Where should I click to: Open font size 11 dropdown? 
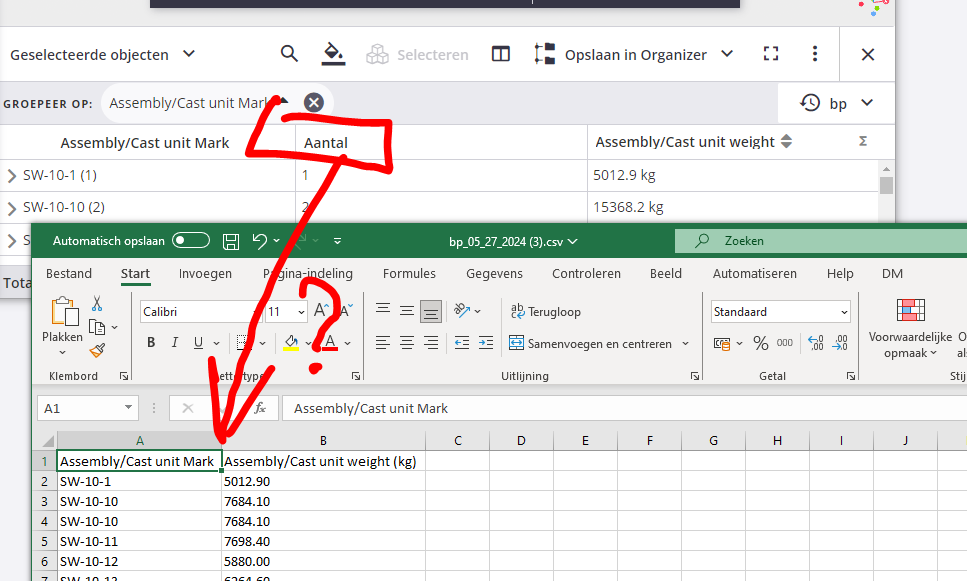[x=301, y=312]
